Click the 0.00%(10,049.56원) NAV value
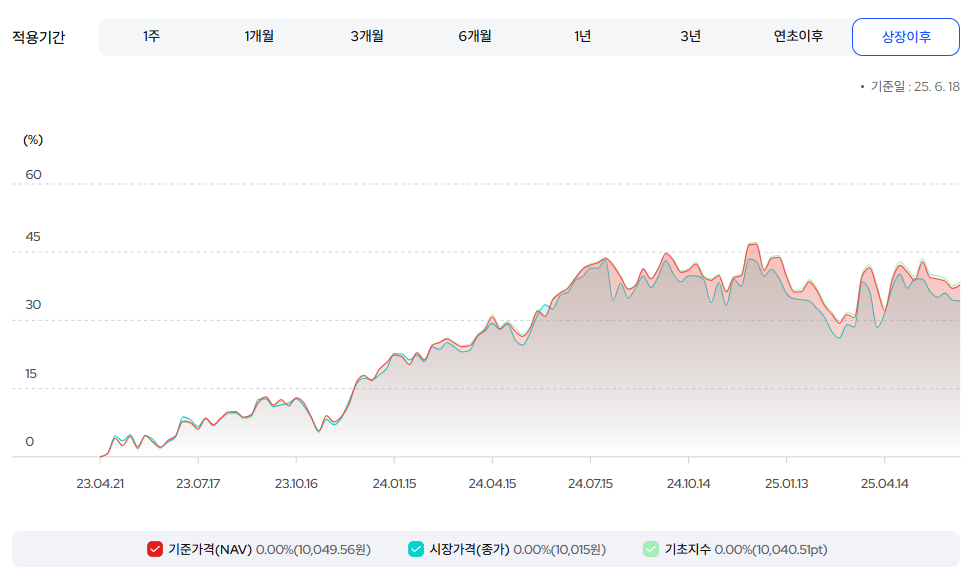Viewport: 977px width, 584px height. pyautogui.click(x=313, y=550)
